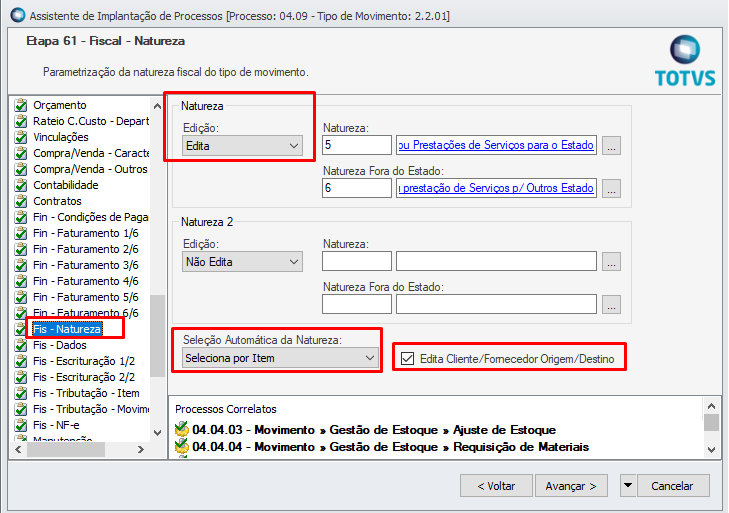The image size is (729, 513).
Task: Click the Natureza code field containing 5
Action: (x=357, y=145)
